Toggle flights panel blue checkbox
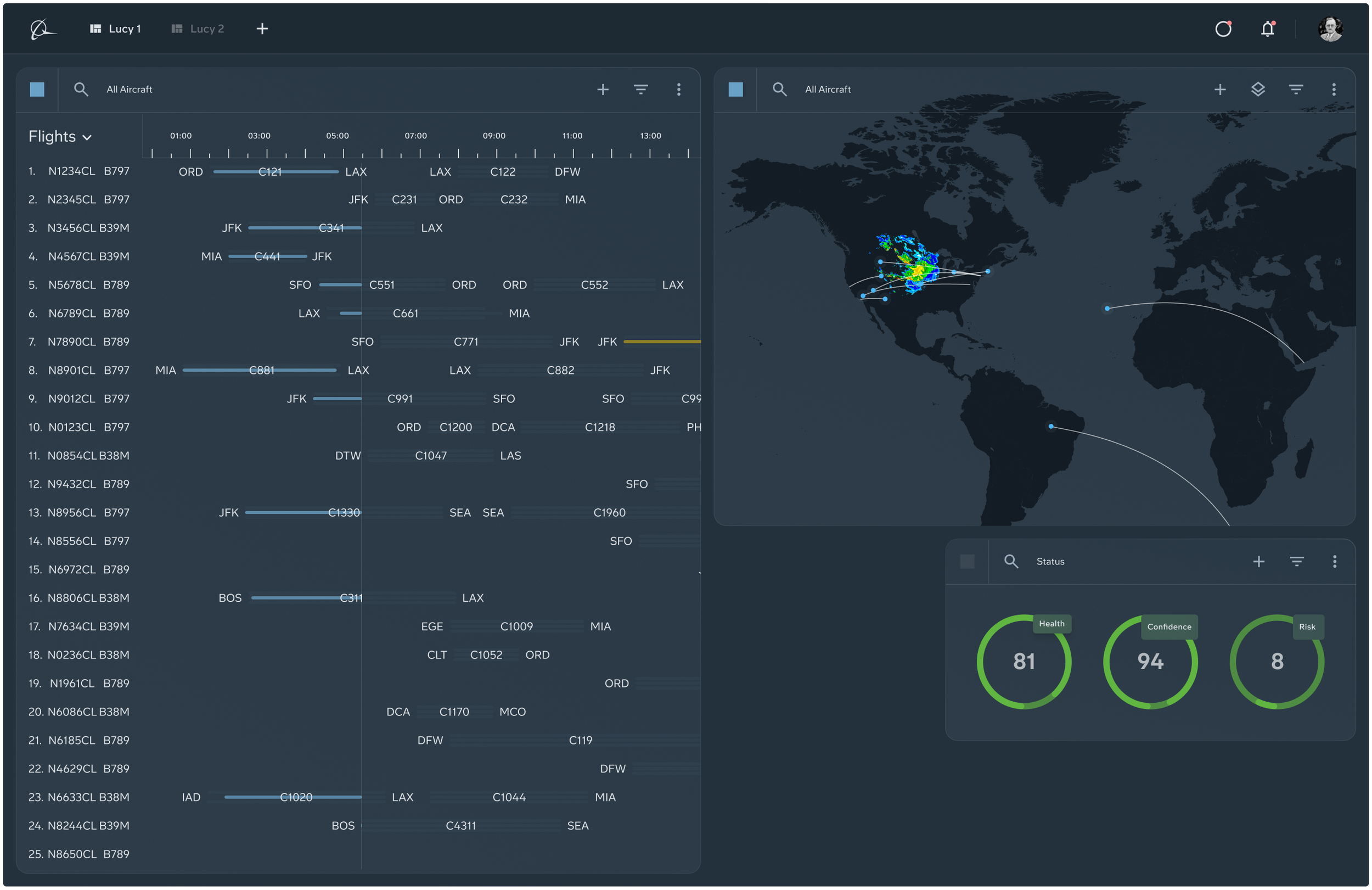Image resolution: width=1372 pixels, height=890 pixels. 37,89
